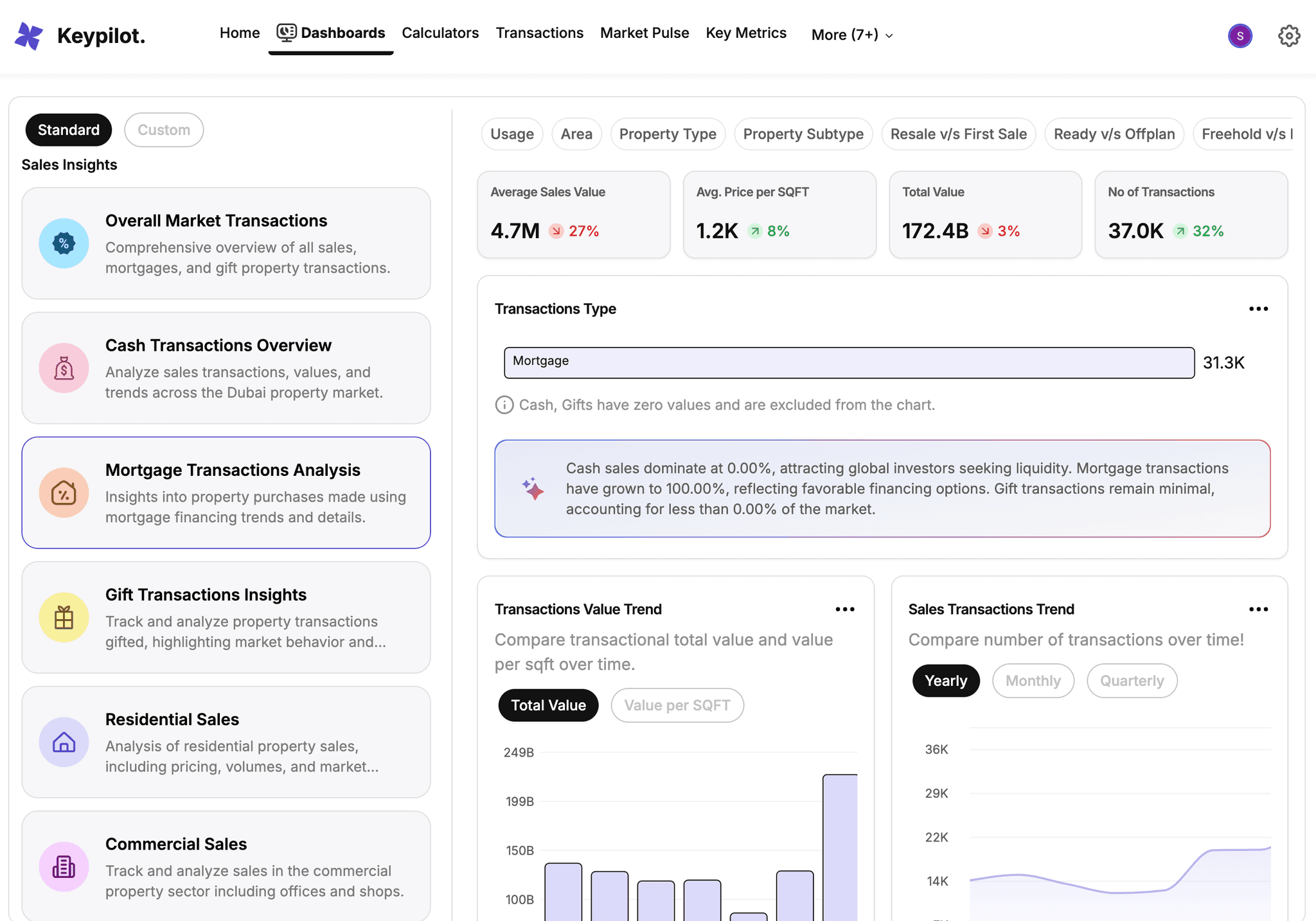
Task: Open the Calculators navigation item
Action: pos(440,33)
